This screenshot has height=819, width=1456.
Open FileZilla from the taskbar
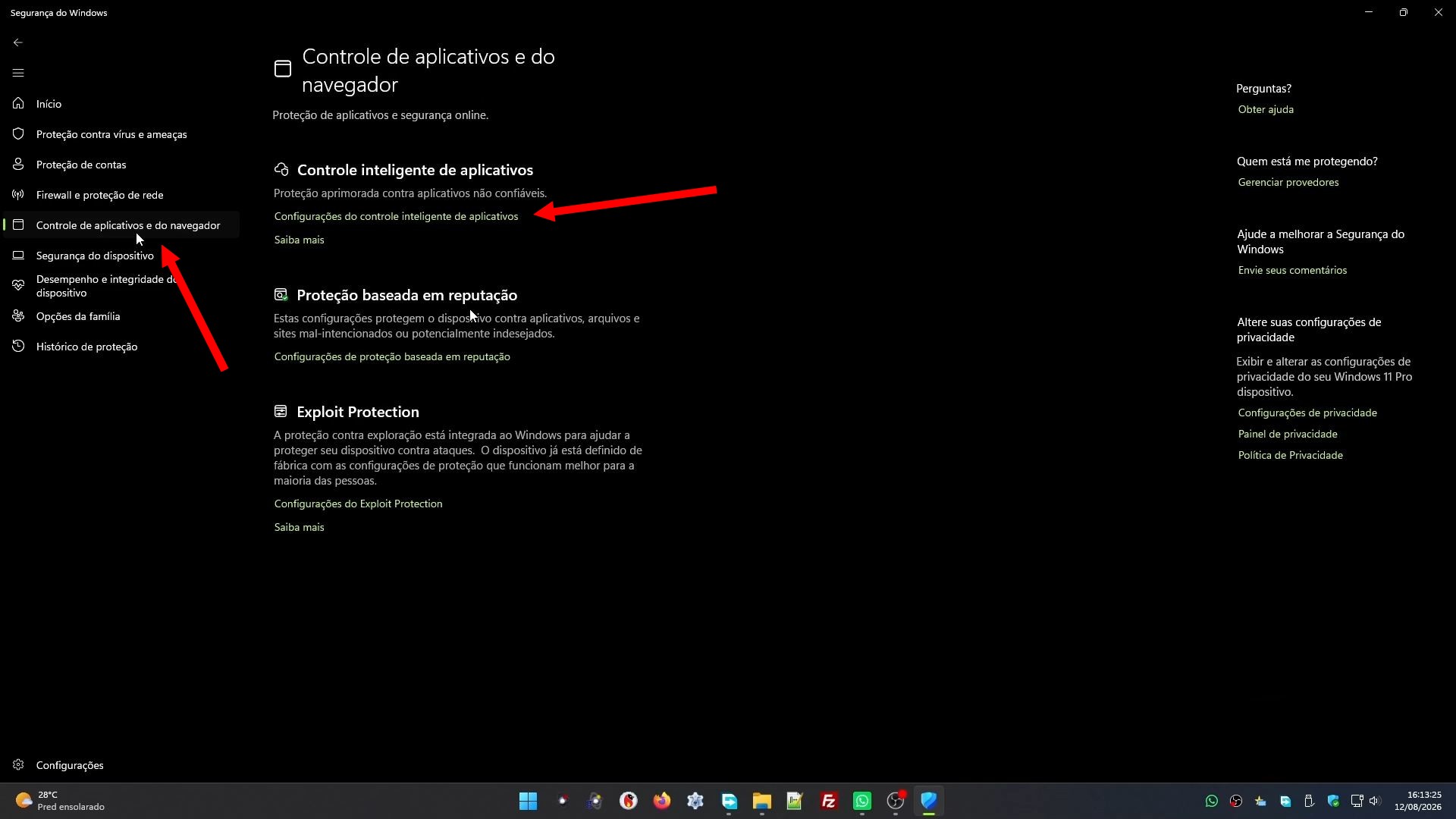pos(829,801)
